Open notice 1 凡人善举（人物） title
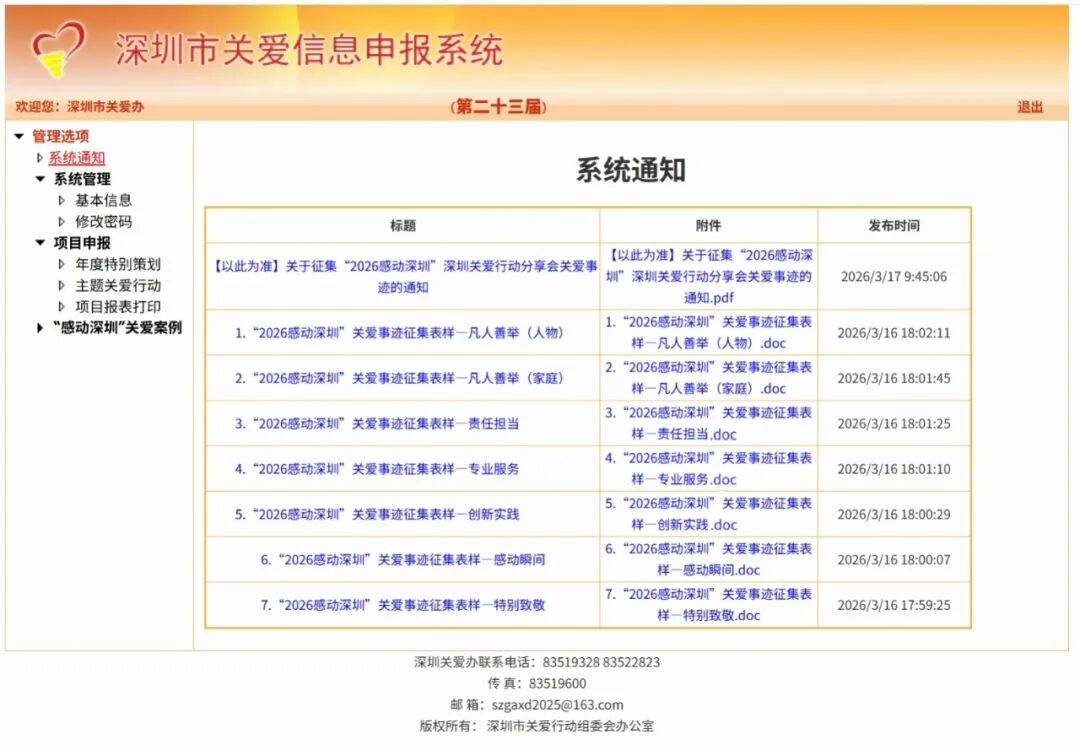Viewport: 1080px width, 750px height. click(x=398, y=333)
